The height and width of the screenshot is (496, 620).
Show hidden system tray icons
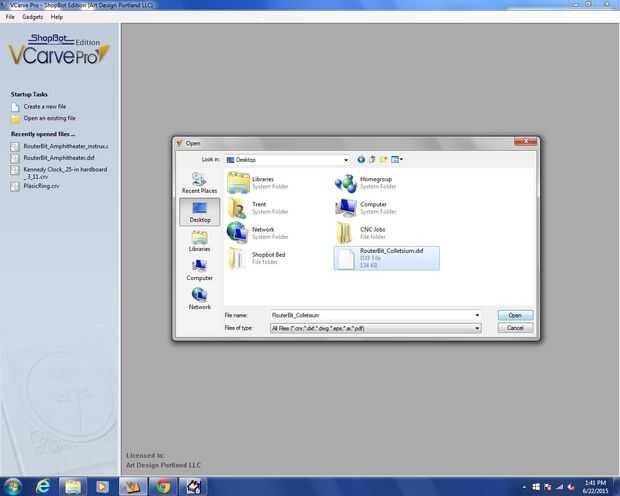[524, 487]
